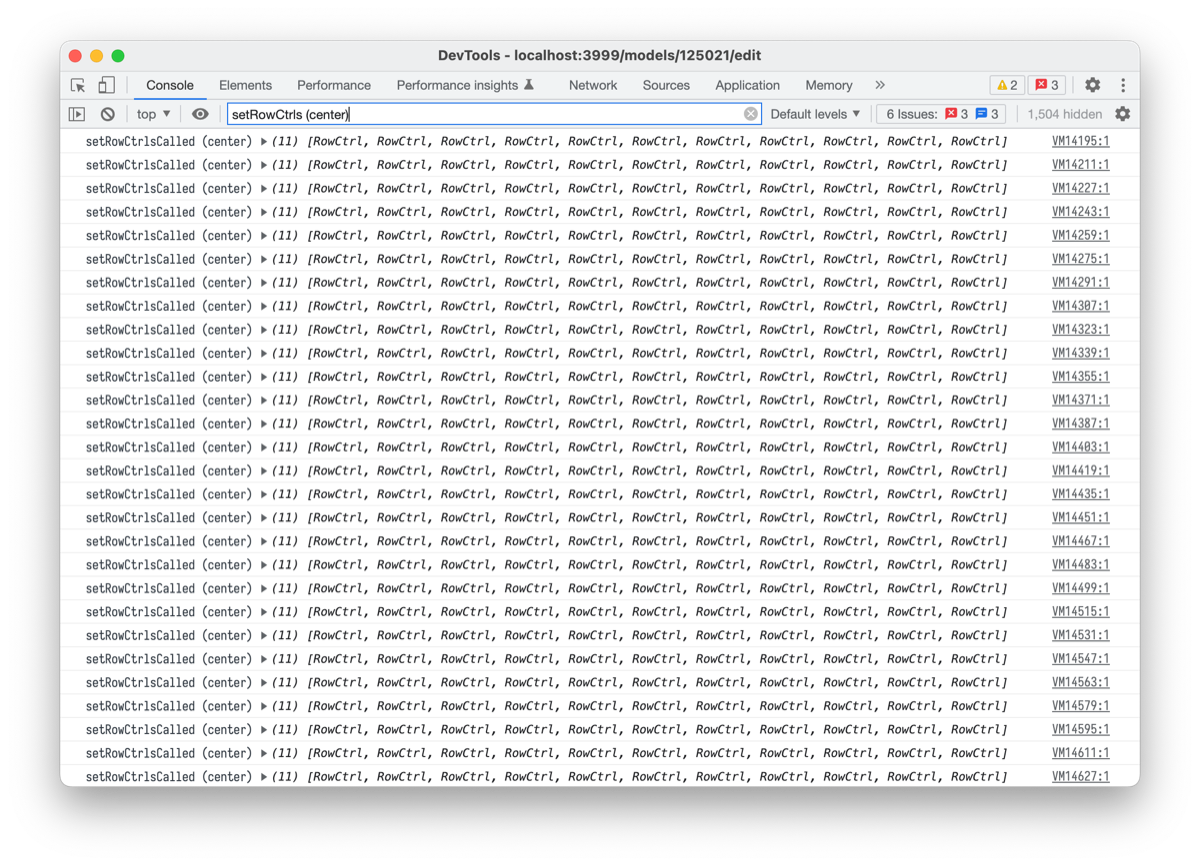The width and height of the screenshot is (1200, 867).
Task: Open source link VM14195:1
Action: [x=1080, y=142]
